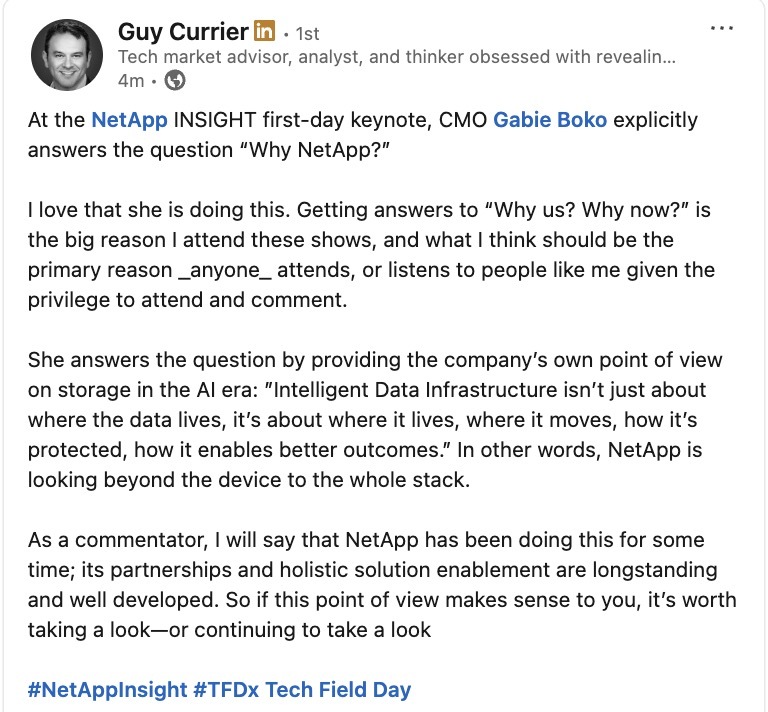Click the Tech market advisor headline text

click(x=396, y=57)
